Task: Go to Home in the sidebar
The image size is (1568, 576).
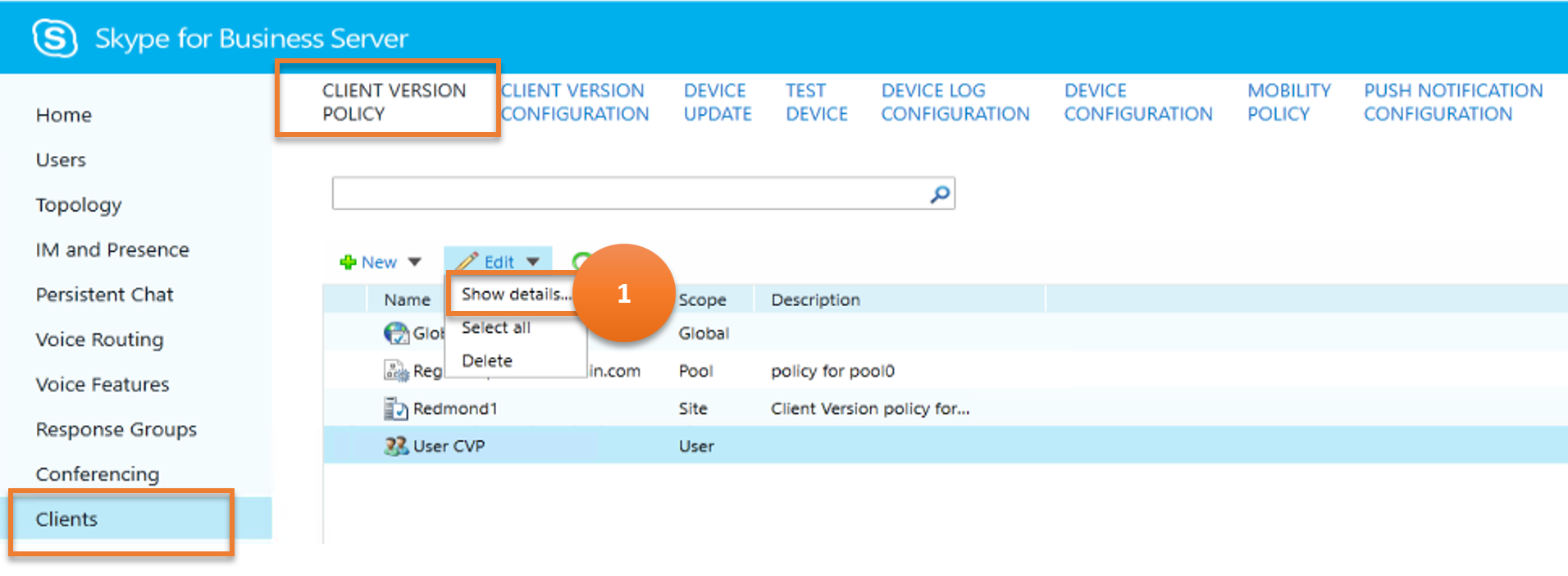Action: 64,115
